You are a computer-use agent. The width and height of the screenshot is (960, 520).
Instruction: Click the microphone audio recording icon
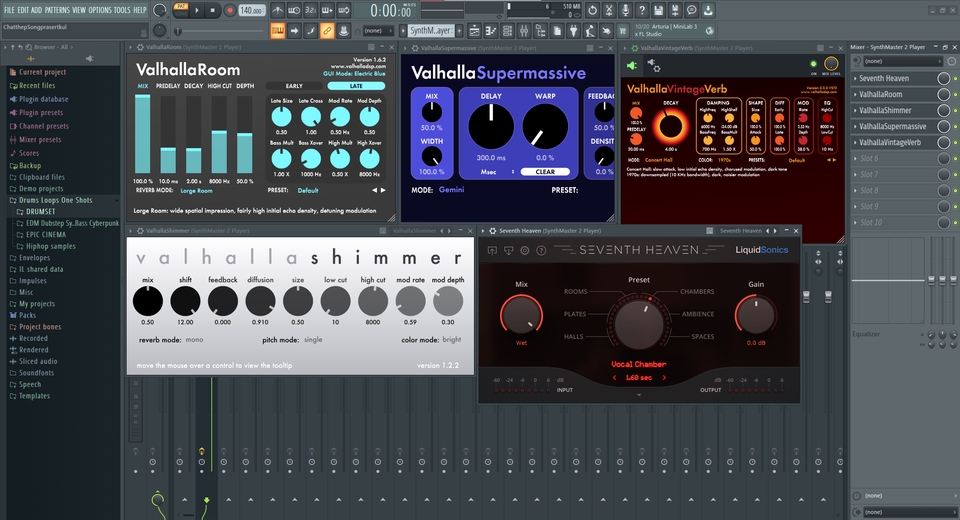(x=625, y=10)
